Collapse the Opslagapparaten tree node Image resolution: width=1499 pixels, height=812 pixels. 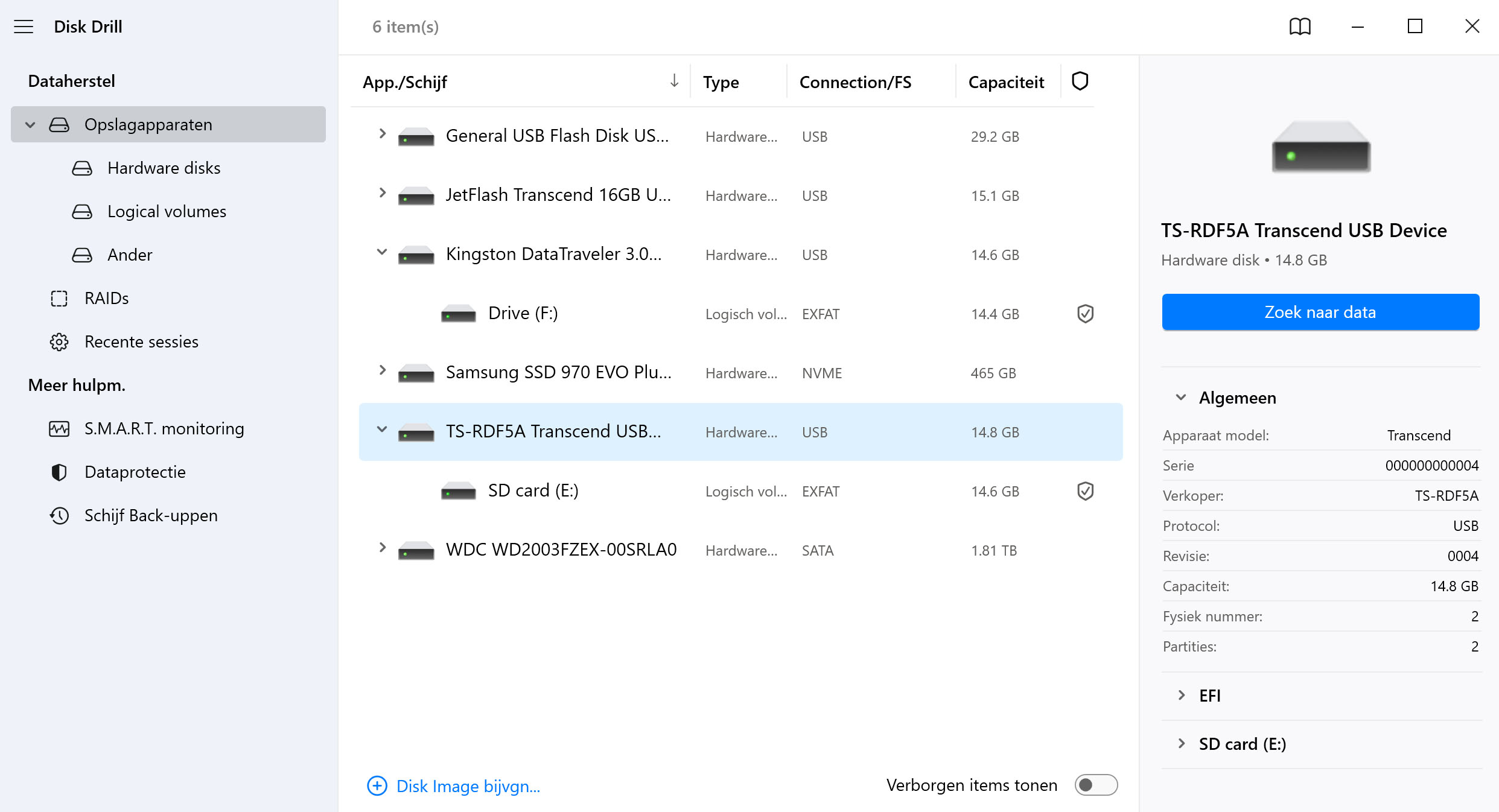(30, 125)
